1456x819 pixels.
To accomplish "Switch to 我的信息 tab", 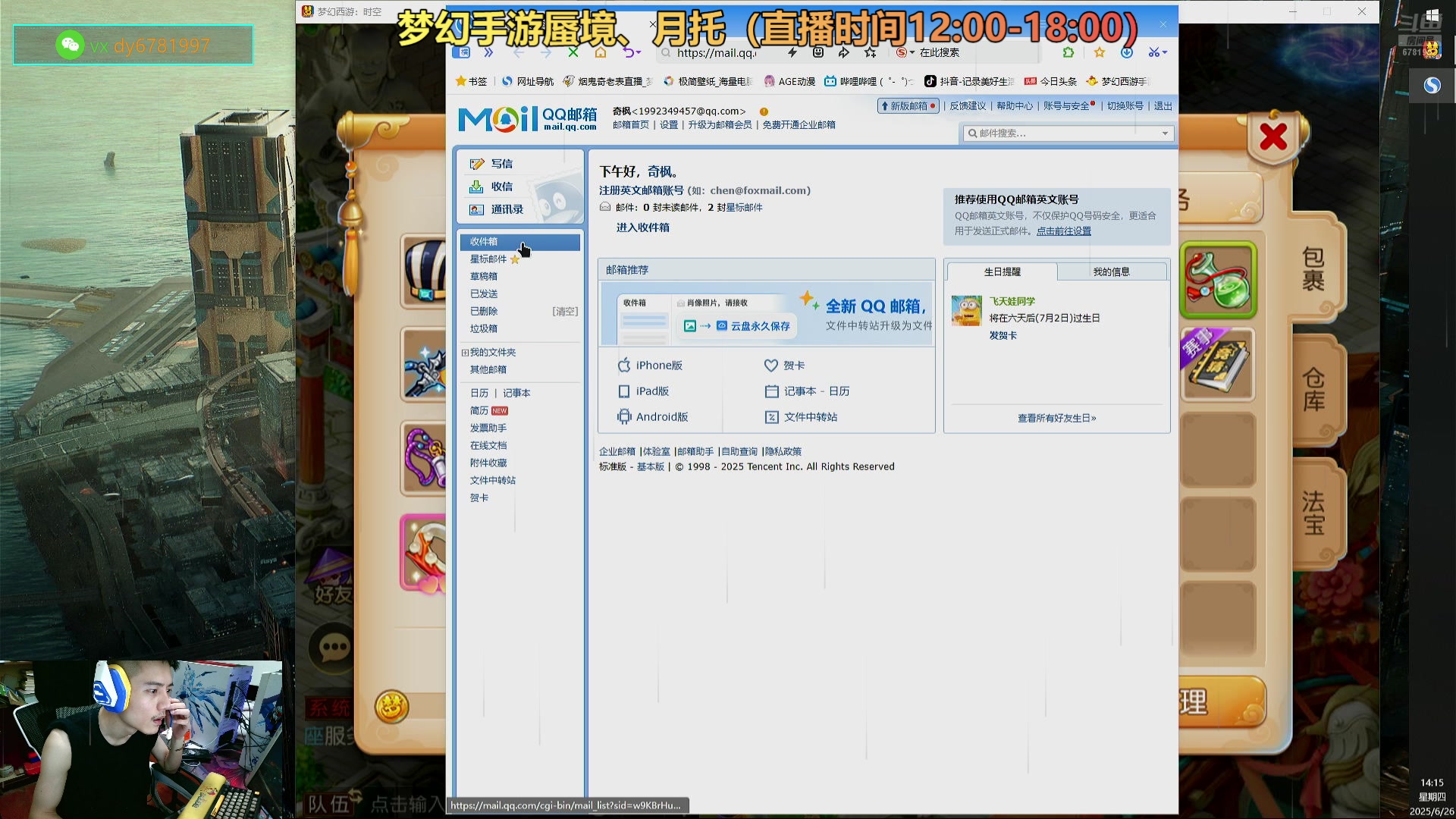I will point(1112,271).
